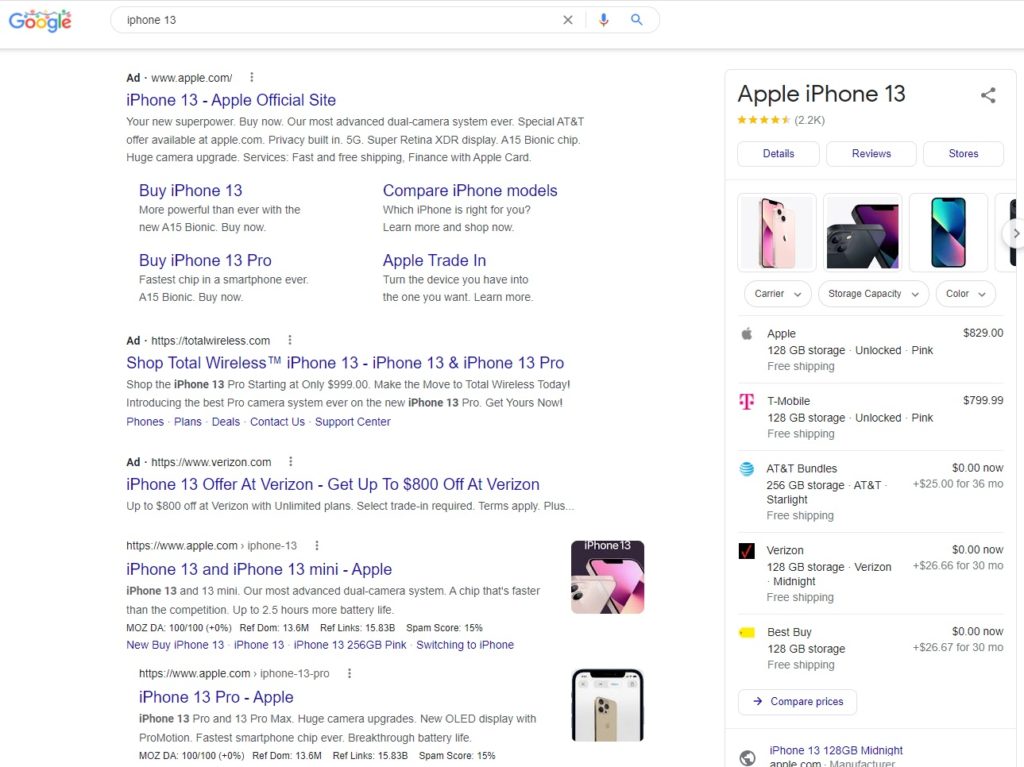Open the midnight iPhone 13 product image

pos(862,233)
